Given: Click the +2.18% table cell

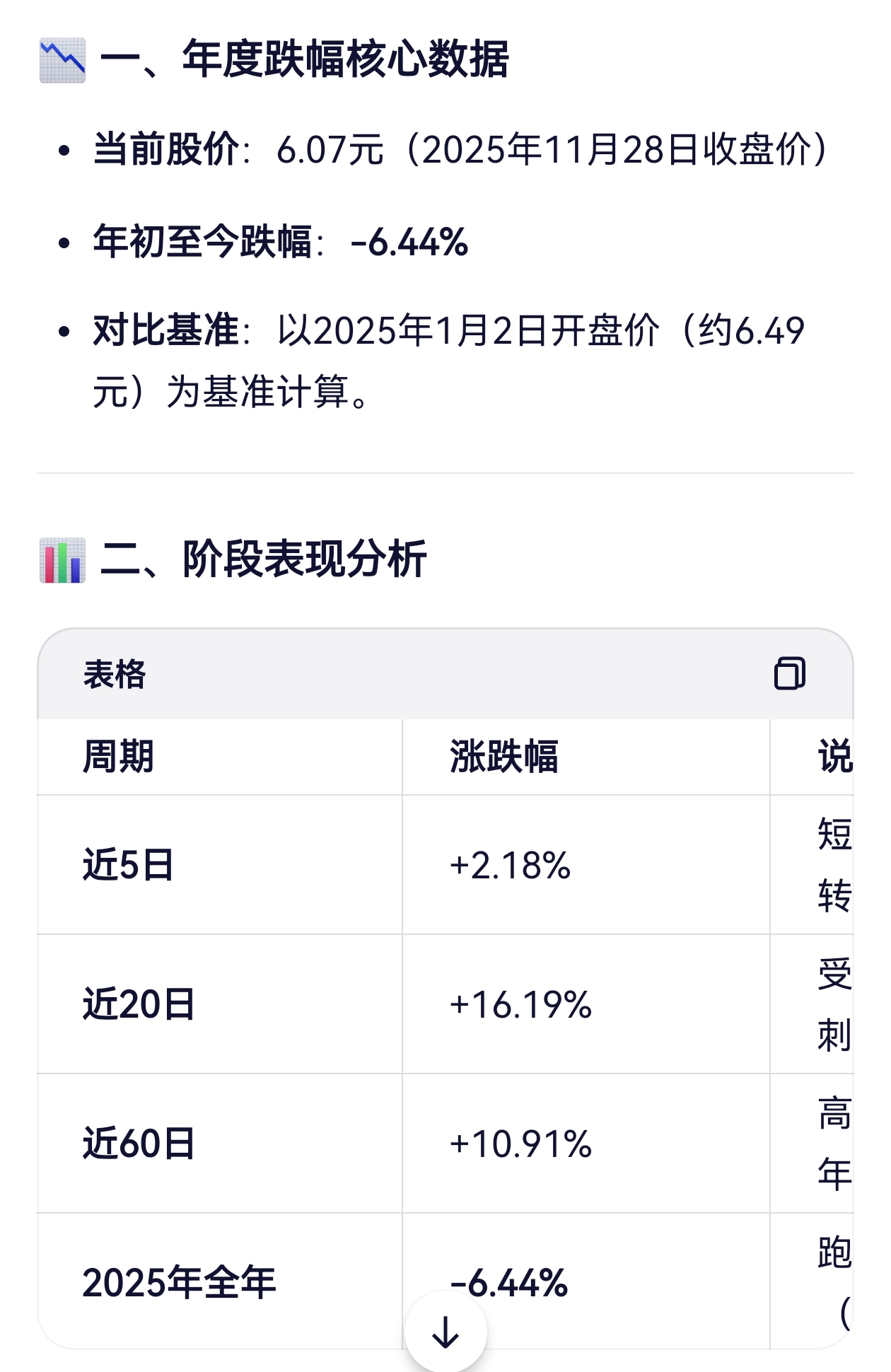Looking at the screenshot, I should pos(510,865).
